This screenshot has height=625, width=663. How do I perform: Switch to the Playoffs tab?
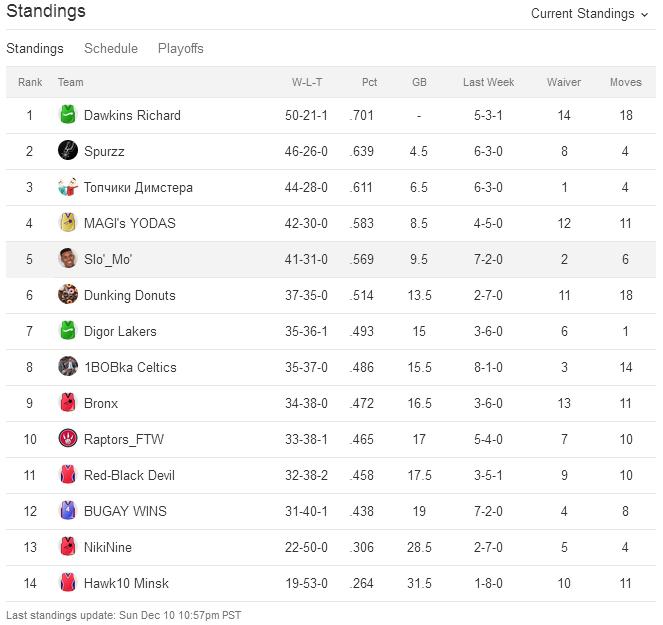point(181,48)
